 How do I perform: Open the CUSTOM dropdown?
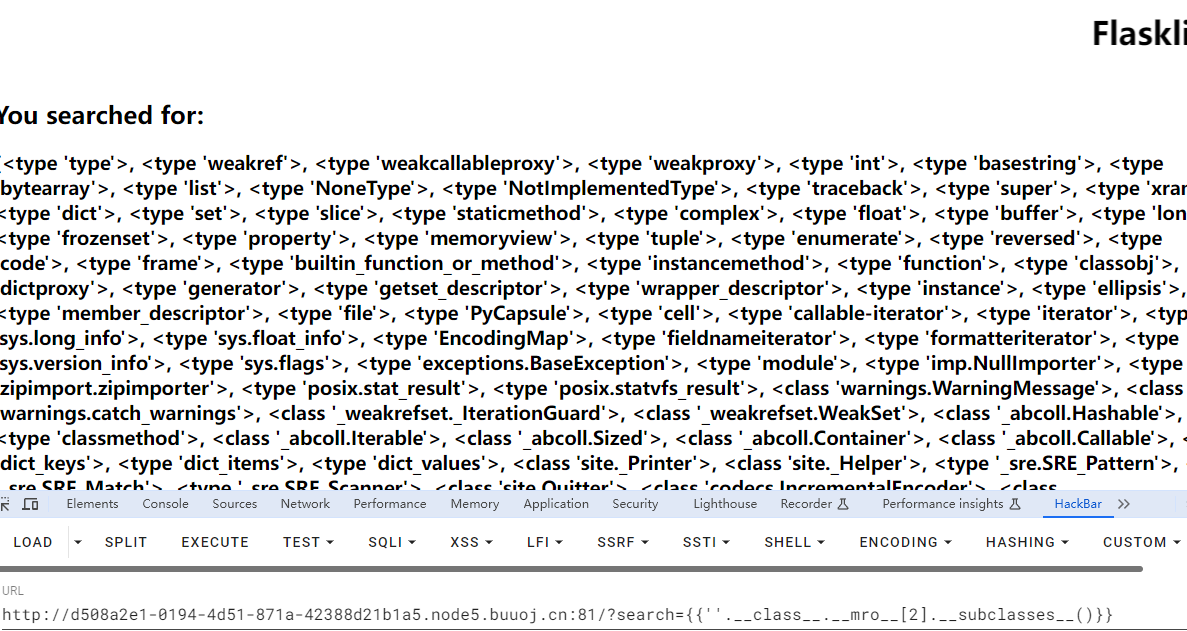[x=1141, y=542]
